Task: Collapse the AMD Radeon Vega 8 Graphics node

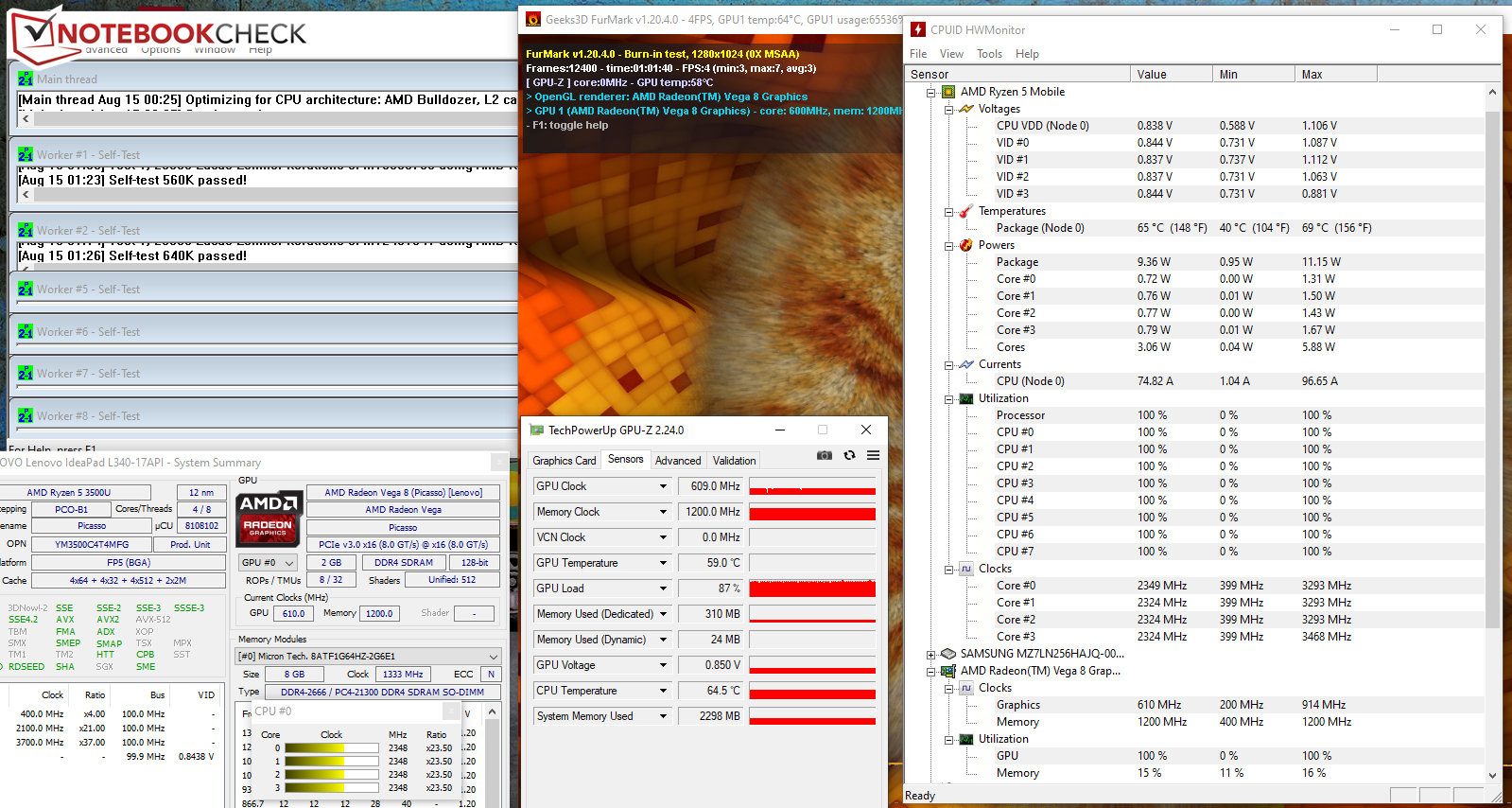Action: coord(930,672)
